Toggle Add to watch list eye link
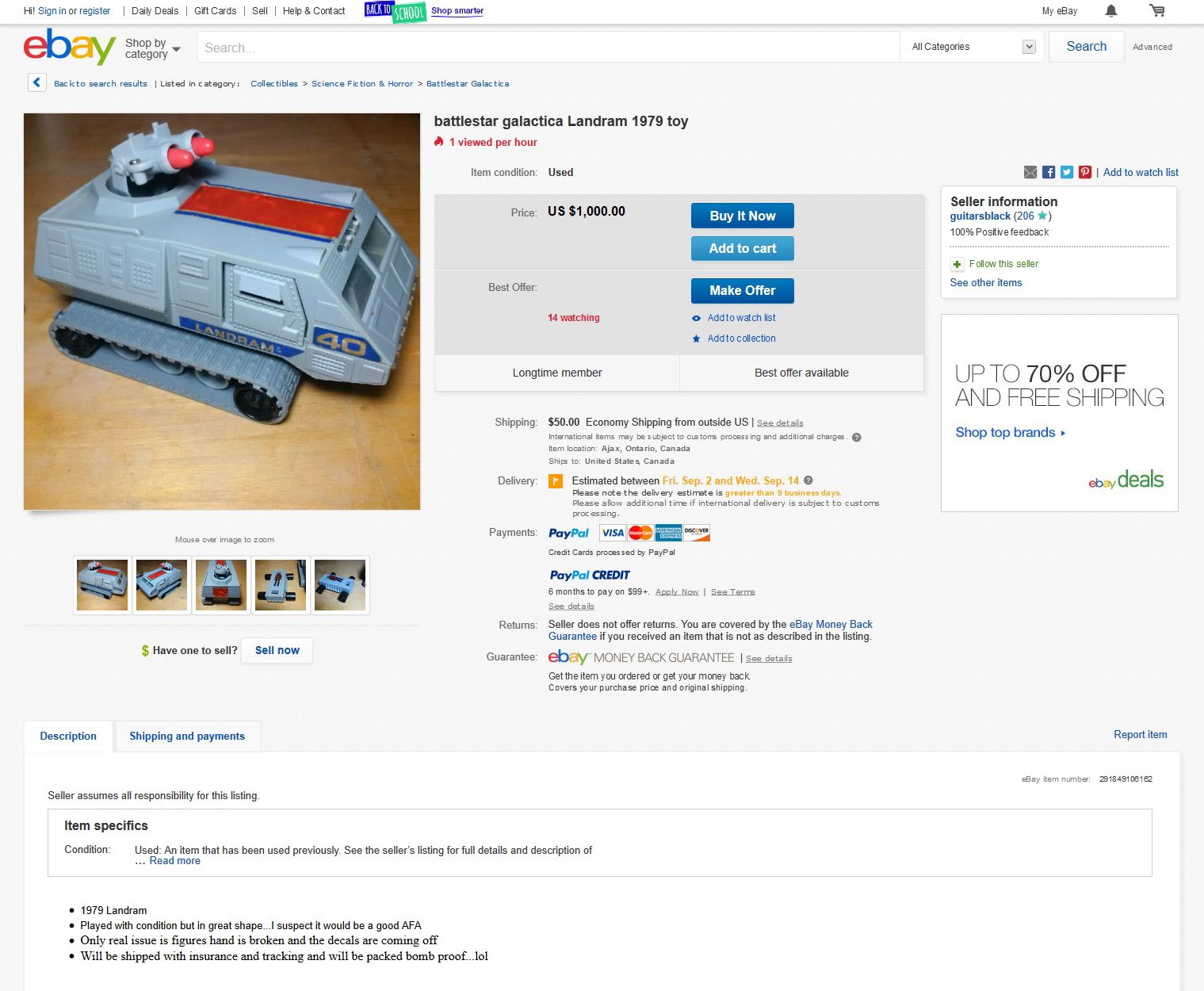The height and width of the screenshot is (991, 1204). click(x=734, y=318)
